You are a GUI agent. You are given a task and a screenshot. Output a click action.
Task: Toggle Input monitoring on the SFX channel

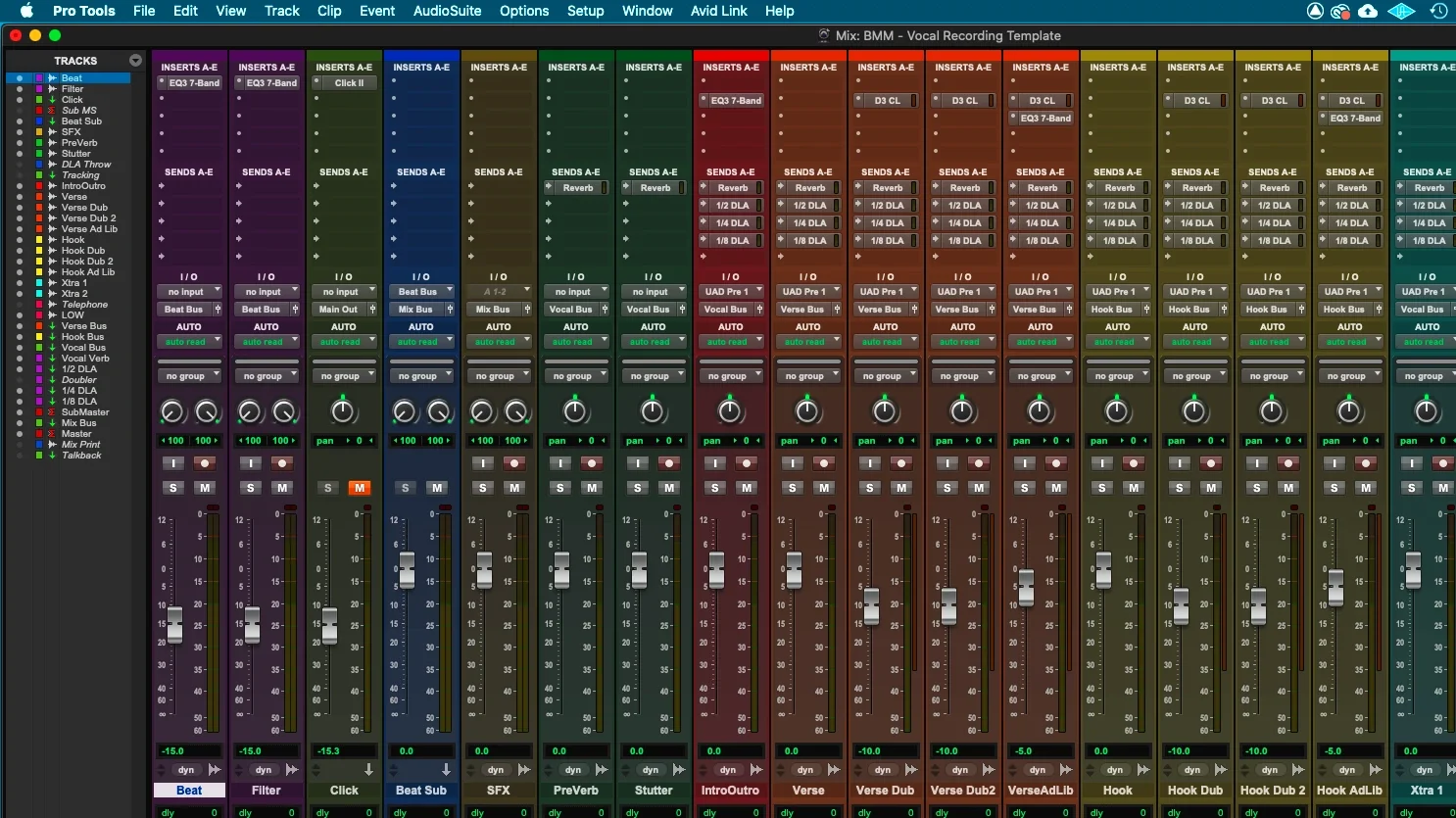coord(482,463)
